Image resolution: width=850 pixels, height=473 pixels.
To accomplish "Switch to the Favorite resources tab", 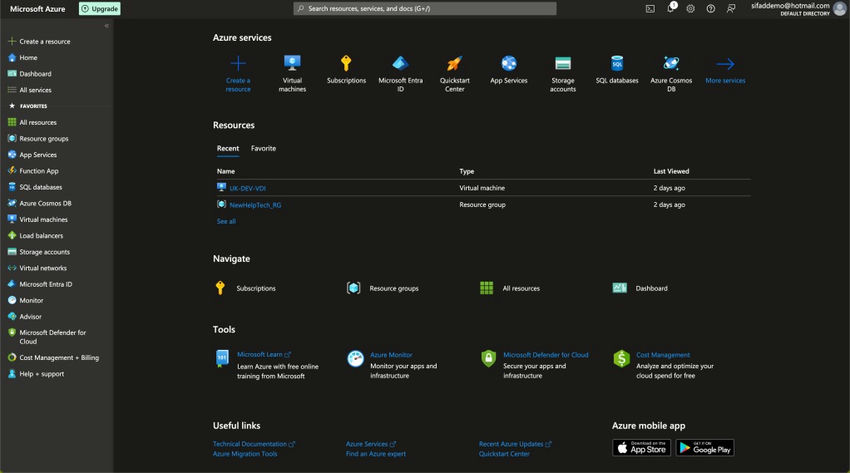I will click(x=263, y=148).
